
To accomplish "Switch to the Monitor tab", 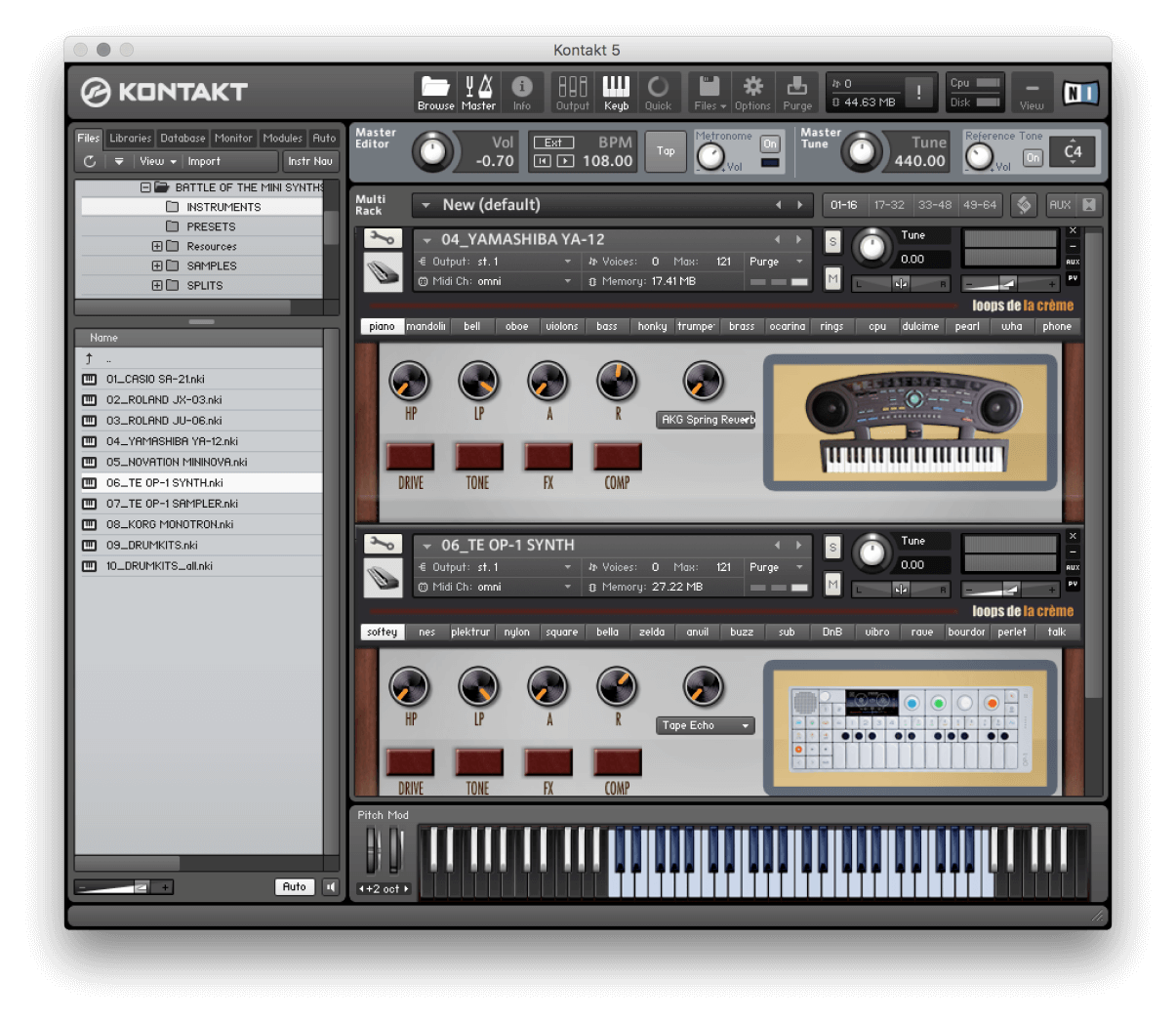I will 233,139.
